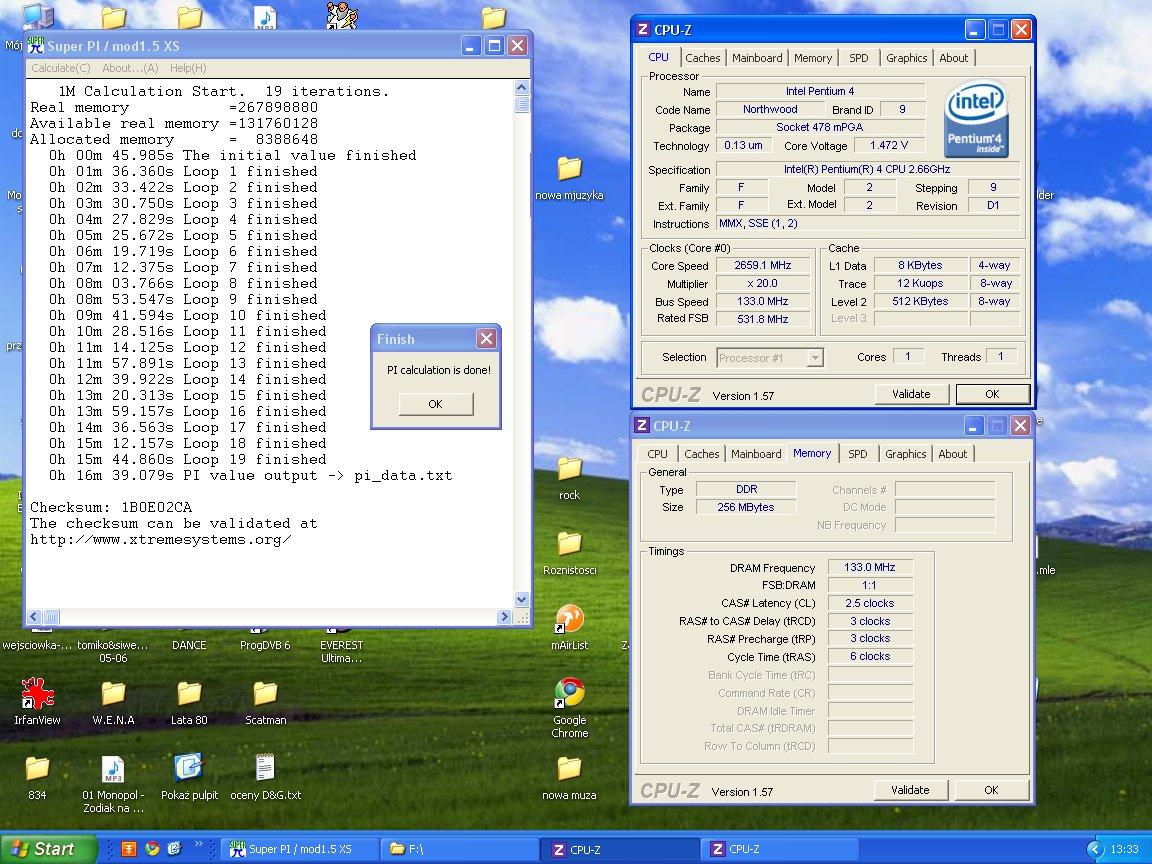Image resolution: width=1152 pixels, height=864 pixels.
Task: Click Super PI horizontal scrollbar right arrow
Action: [504, 617]
